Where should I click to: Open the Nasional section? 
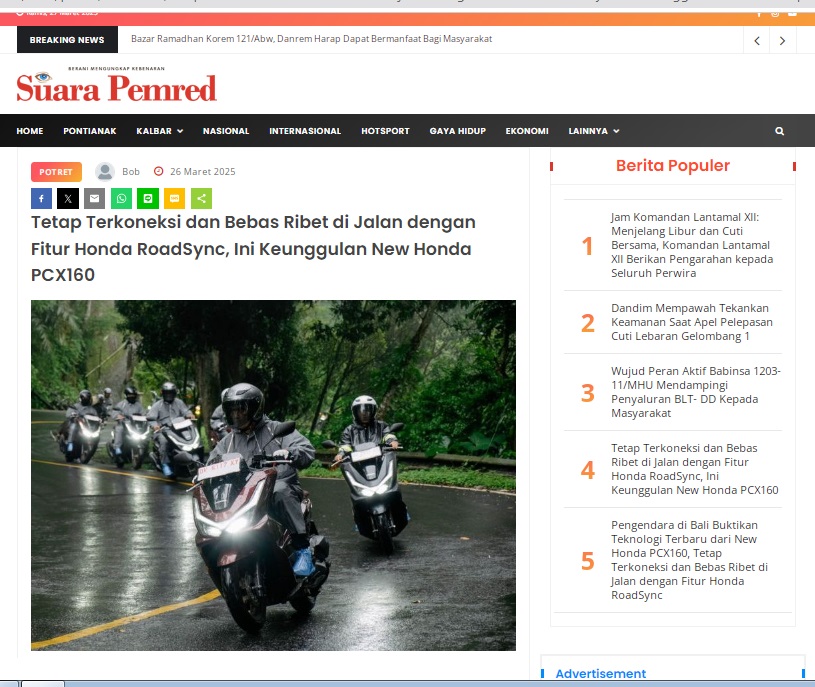click(x=226, y=131)
